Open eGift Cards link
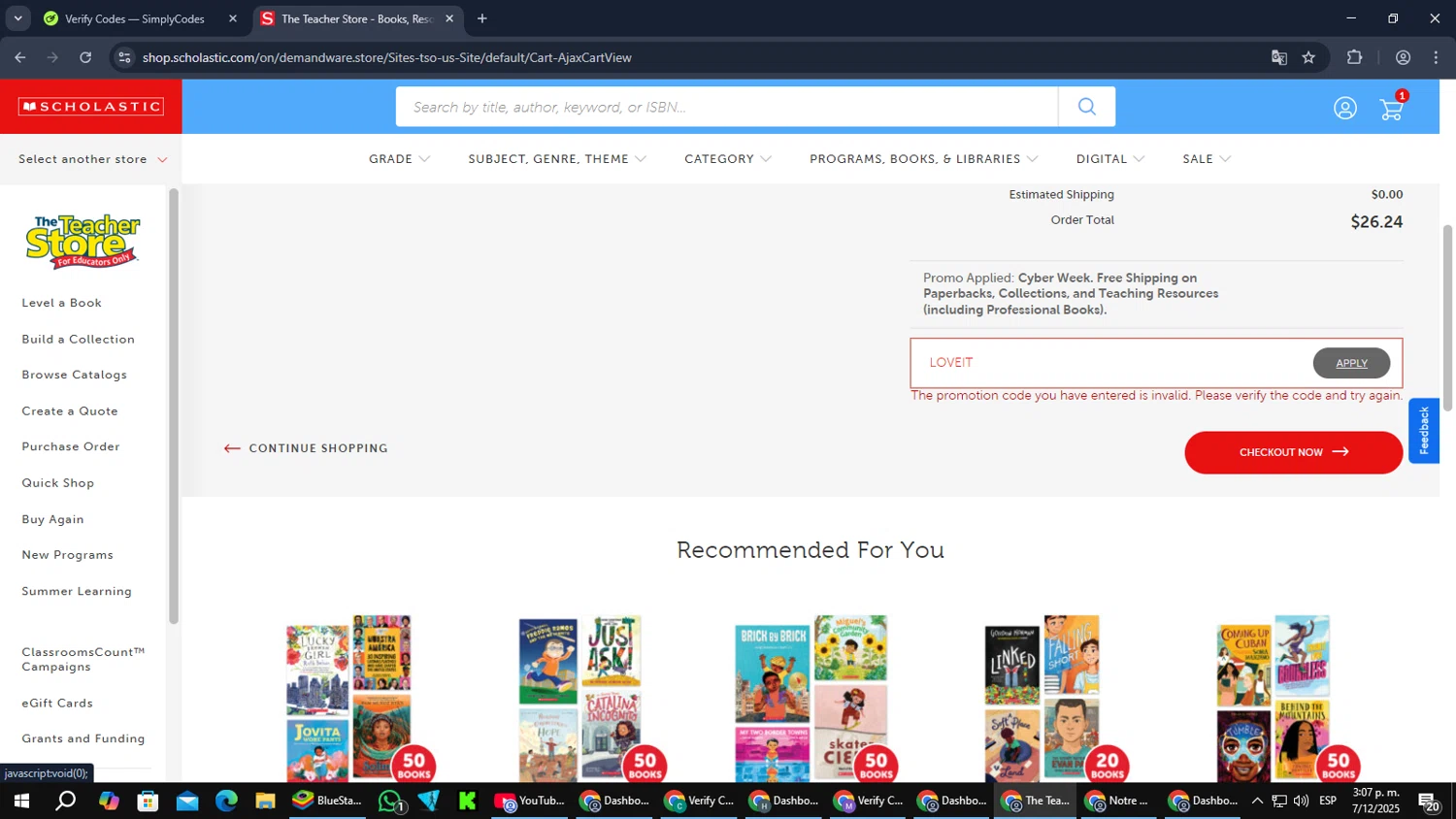Image resolution: width=1456 pixels, height=819 pixels. pyautogui.click(x=57, y=703)
